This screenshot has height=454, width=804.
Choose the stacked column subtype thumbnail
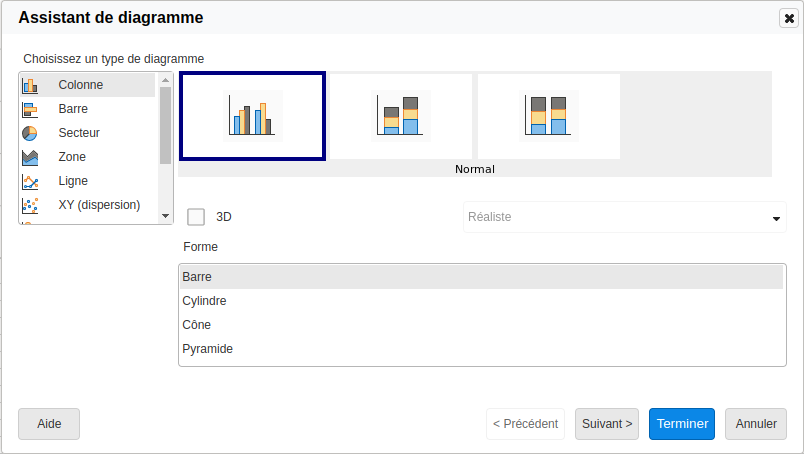pos(401,116)
